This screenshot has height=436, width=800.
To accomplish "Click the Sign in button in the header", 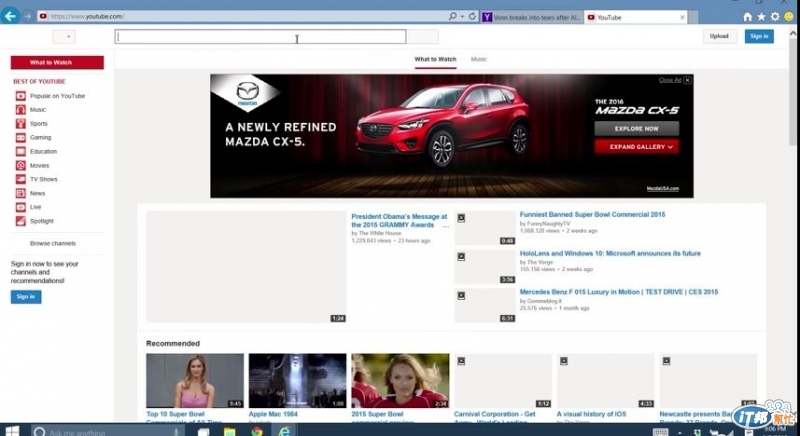I will [759, 36].
